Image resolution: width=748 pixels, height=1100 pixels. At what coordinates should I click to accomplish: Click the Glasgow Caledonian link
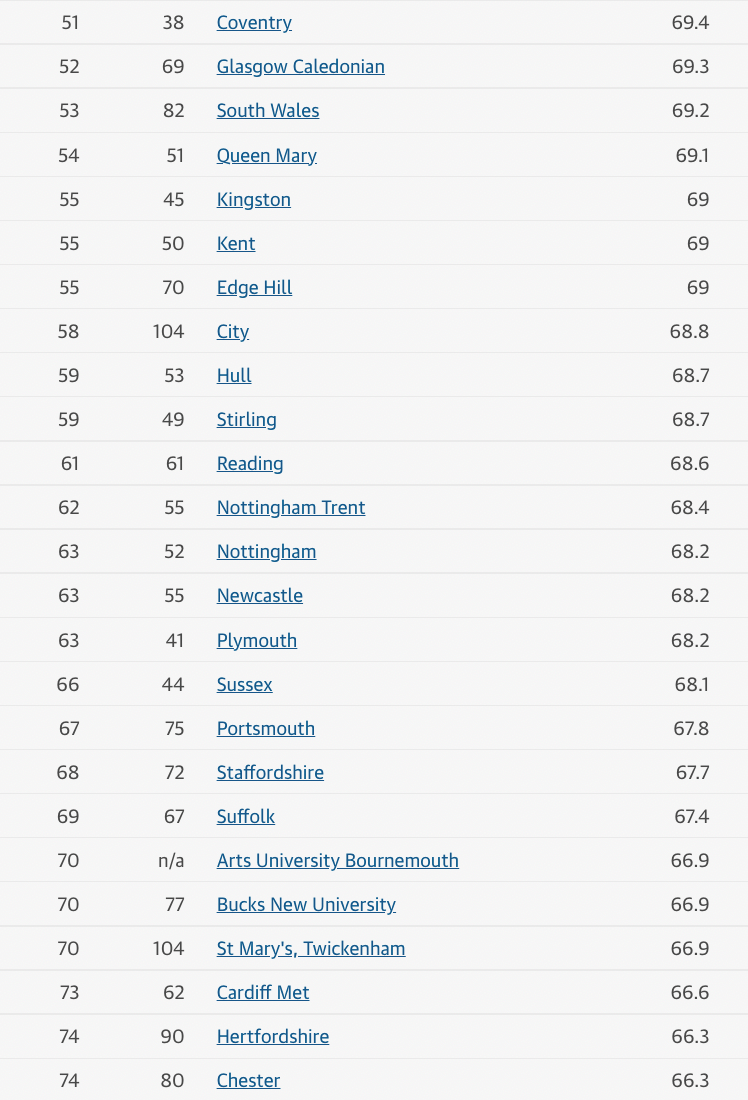click(300, 67)
